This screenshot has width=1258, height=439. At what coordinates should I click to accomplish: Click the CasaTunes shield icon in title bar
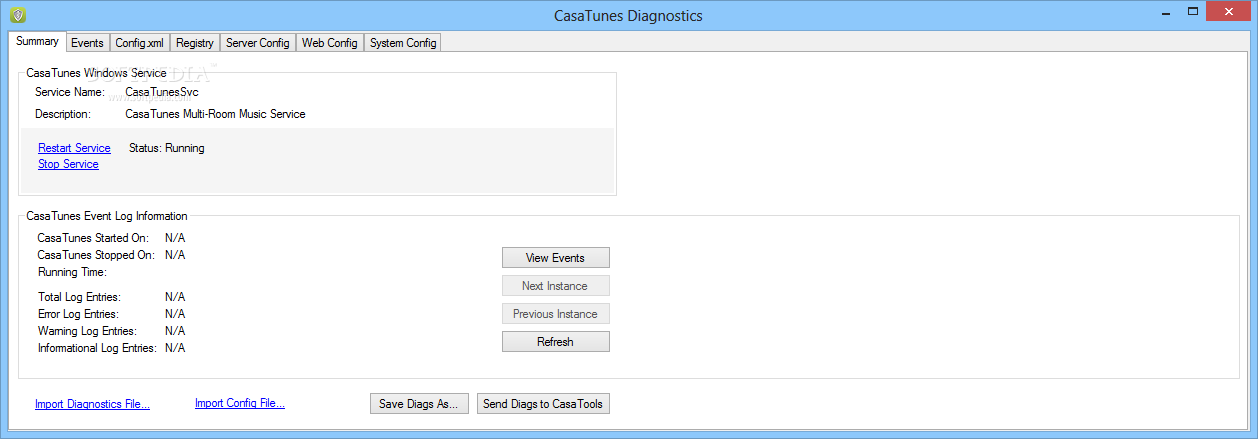tap(17, 15)
